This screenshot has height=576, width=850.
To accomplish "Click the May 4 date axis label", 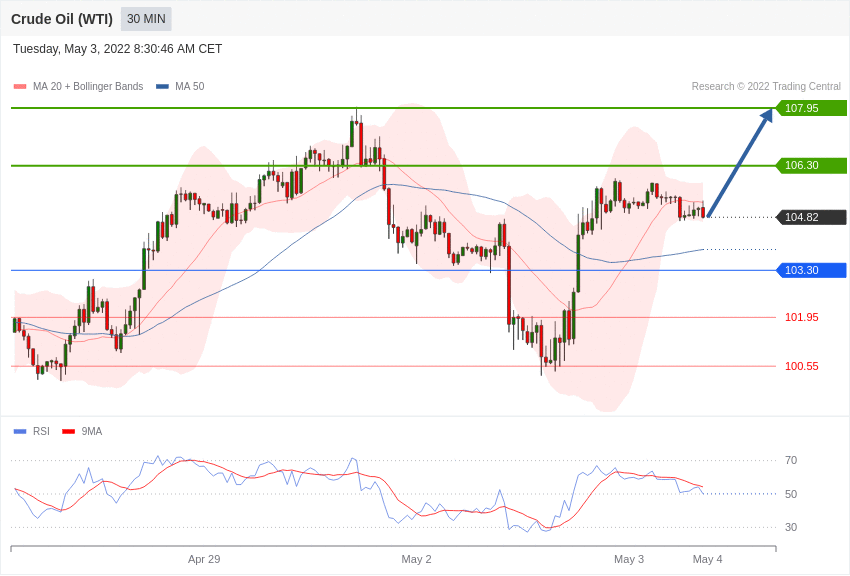I will [x=707, y=559].
